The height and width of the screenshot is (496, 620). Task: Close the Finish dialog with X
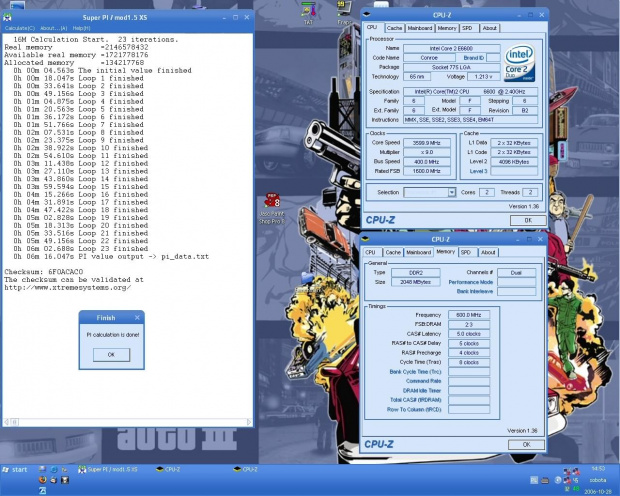(x=137, y=318)
